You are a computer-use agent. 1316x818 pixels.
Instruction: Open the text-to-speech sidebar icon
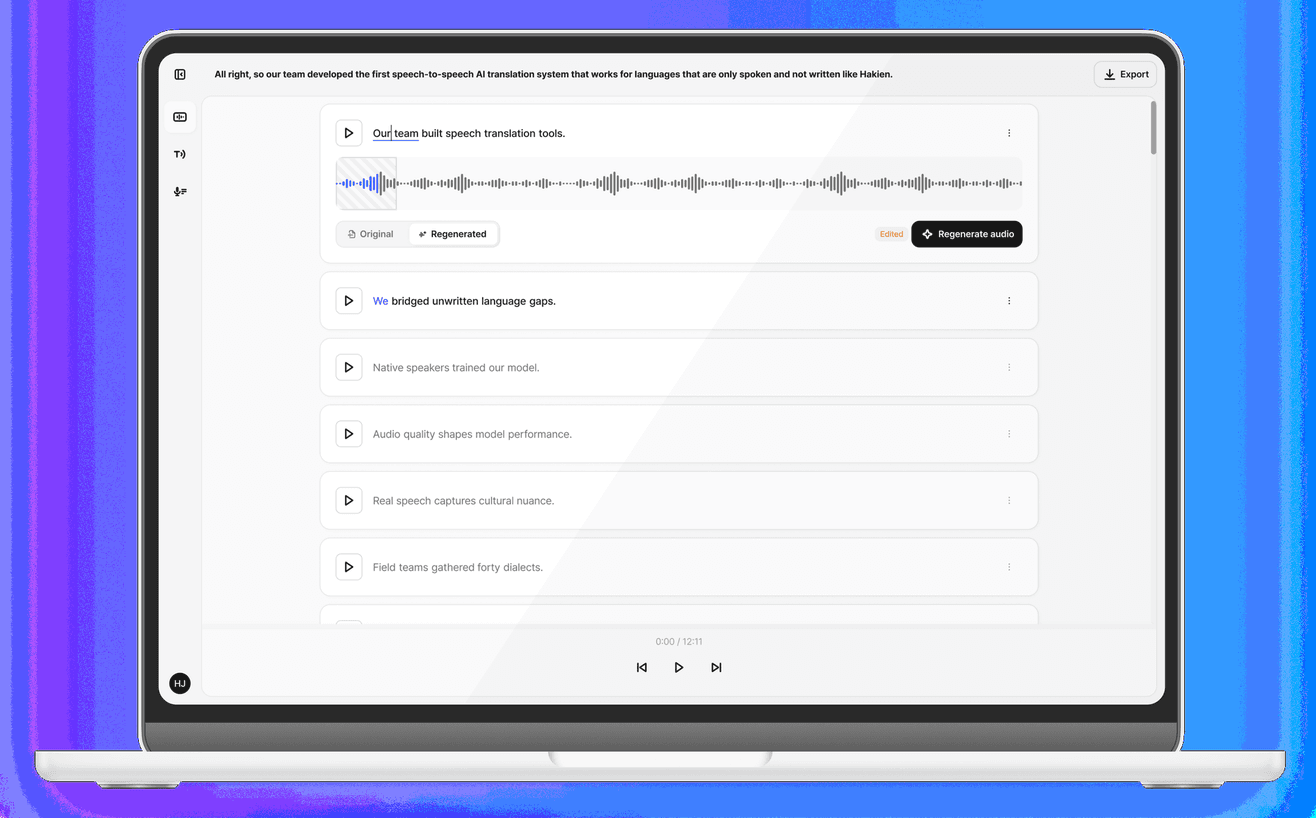[x=180, y=154]
